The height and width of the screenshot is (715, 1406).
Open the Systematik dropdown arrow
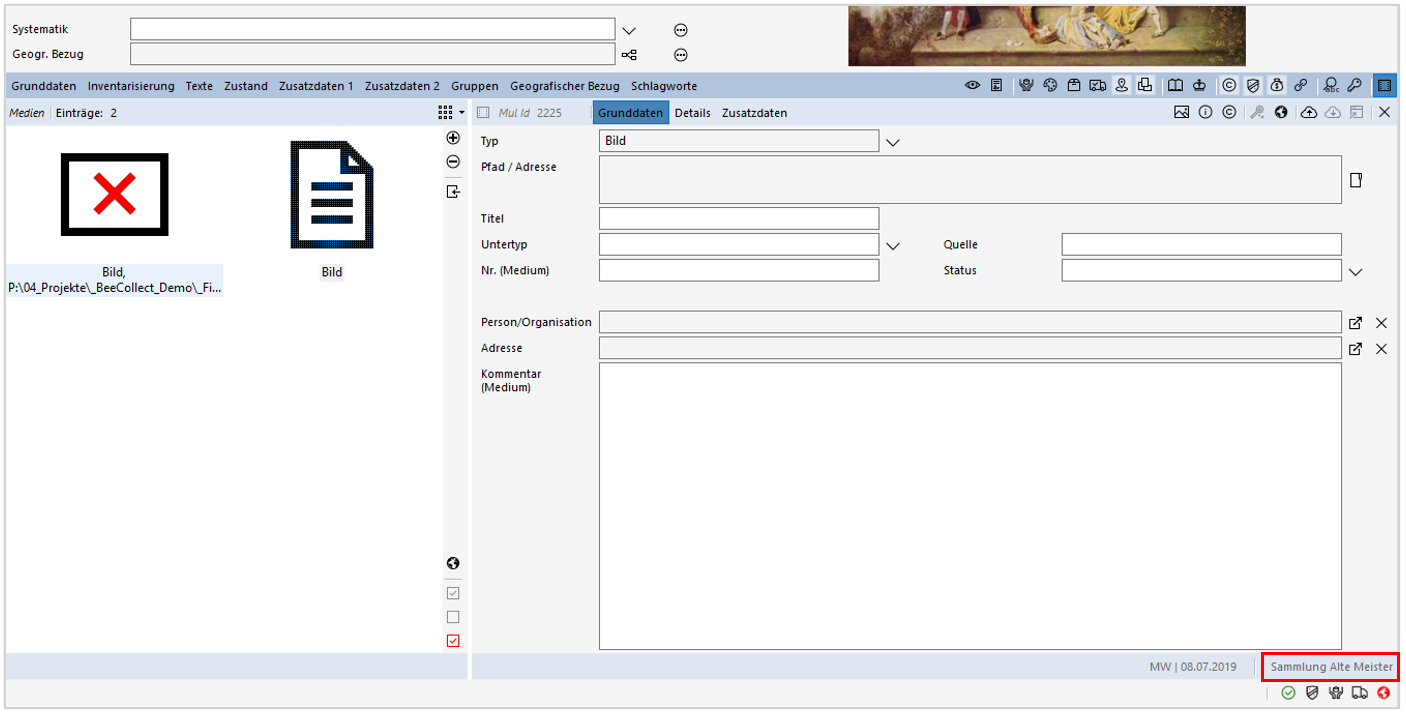coord(629,29)
